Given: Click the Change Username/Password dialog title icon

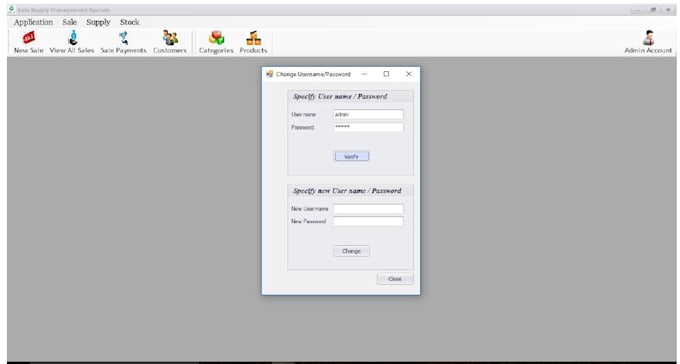Looking at the screenshot, I should coord(270,74).
